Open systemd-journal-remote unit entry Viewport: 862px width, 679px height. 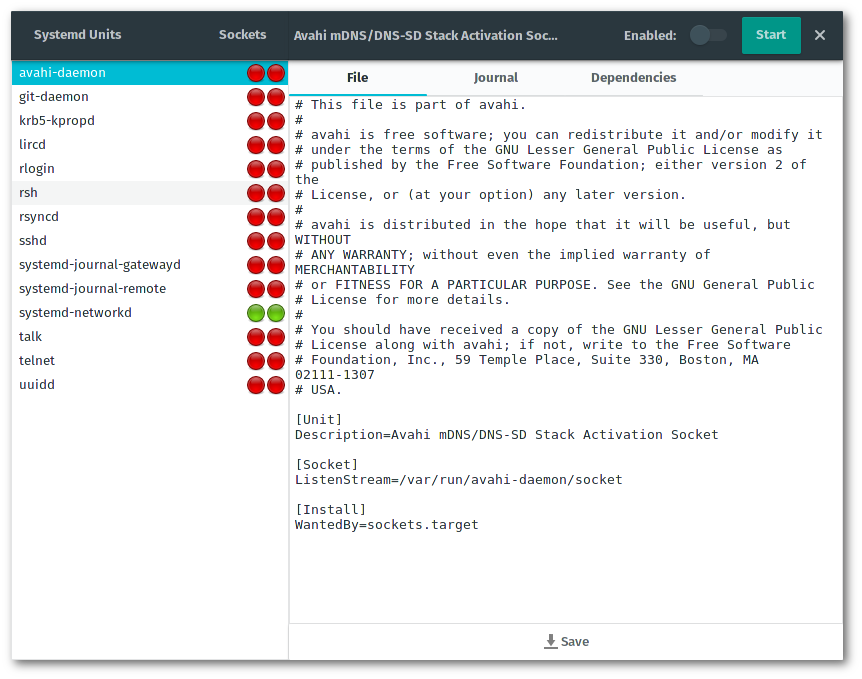[150, 289]
